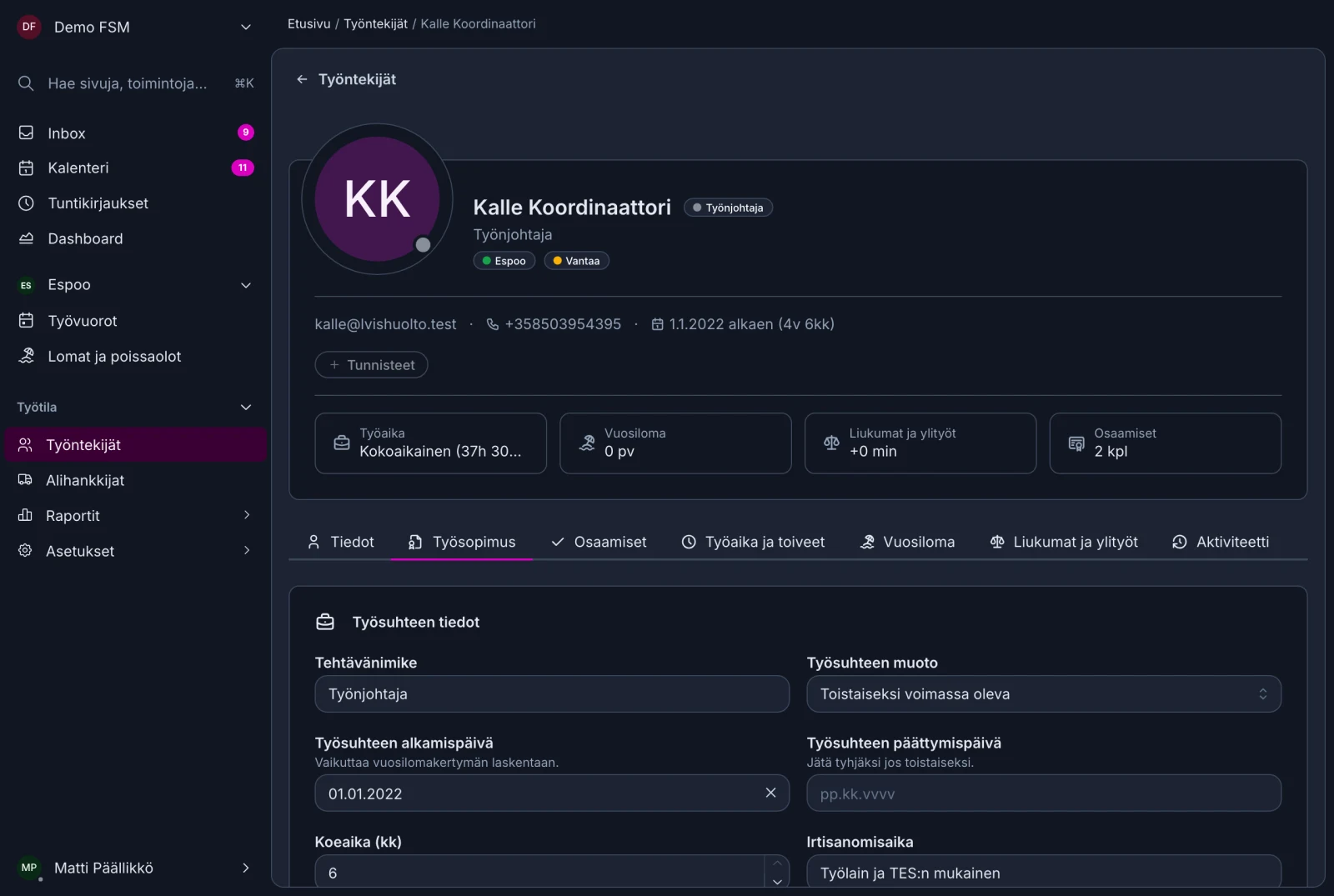Expand Asetukset submenu chevron
This screenshot has height=896, width=1334.
point(247,550)
